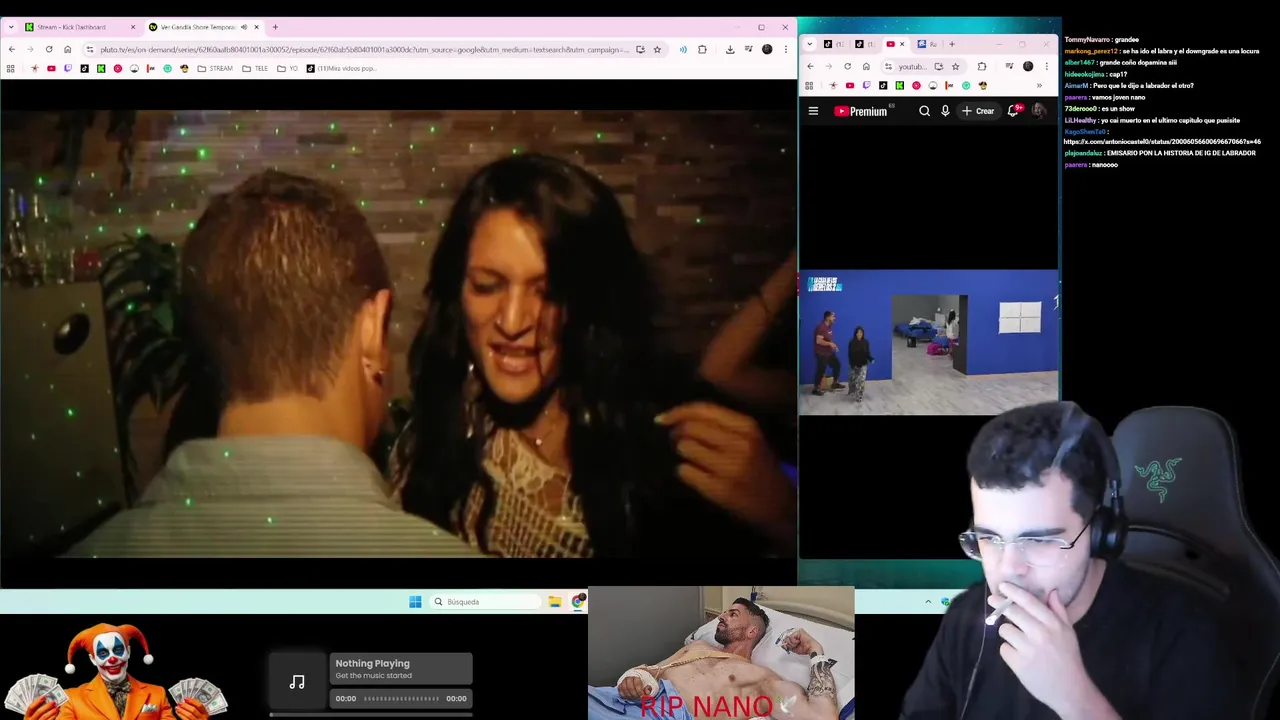
Task: Expand tab search dropdown in right browser
Action: [x=810, y=44]
